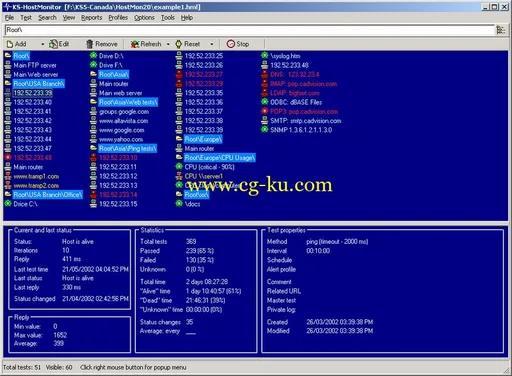Screen dimensions: 512x376
Task: Select the www.altavista.com test
Action: [x=123, y=121]
